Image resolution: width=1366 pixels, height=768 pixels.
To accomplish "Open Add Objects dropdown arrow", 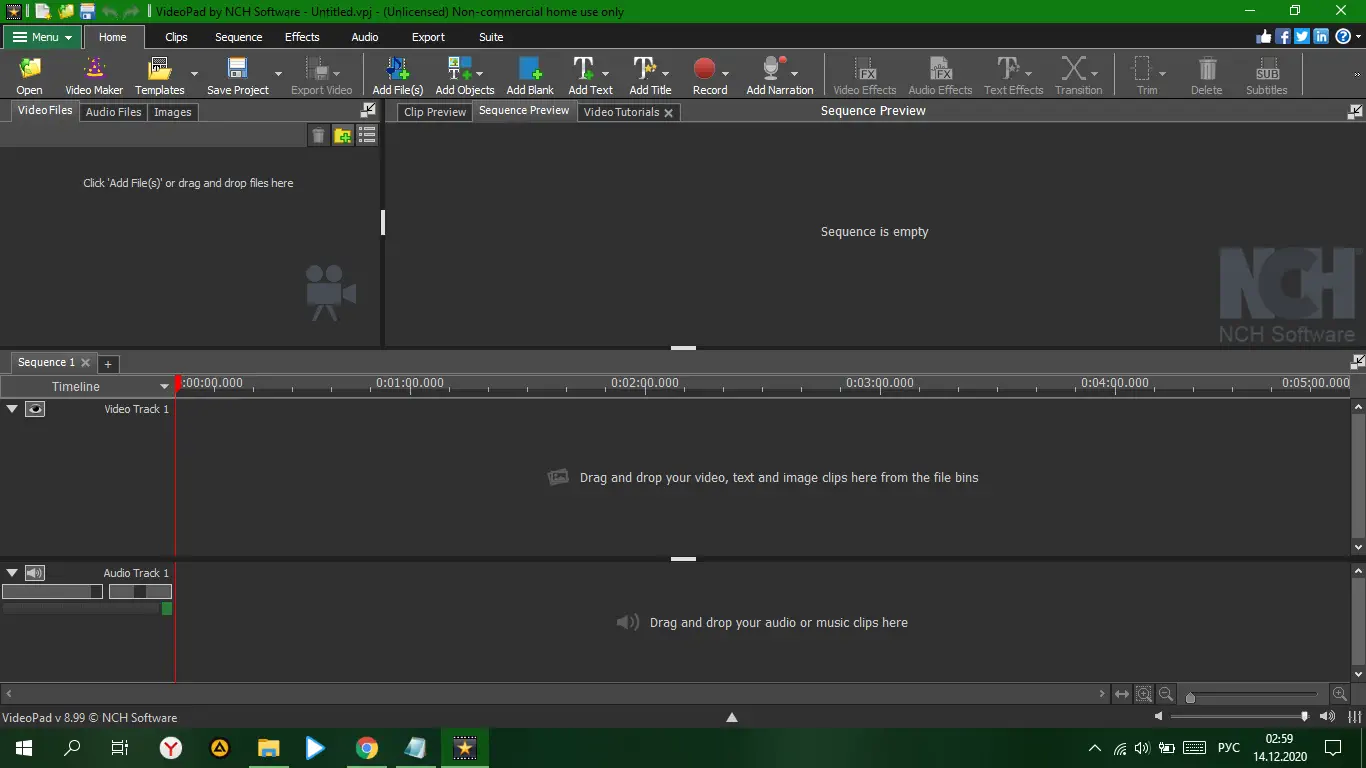I will tap(479, 74).
